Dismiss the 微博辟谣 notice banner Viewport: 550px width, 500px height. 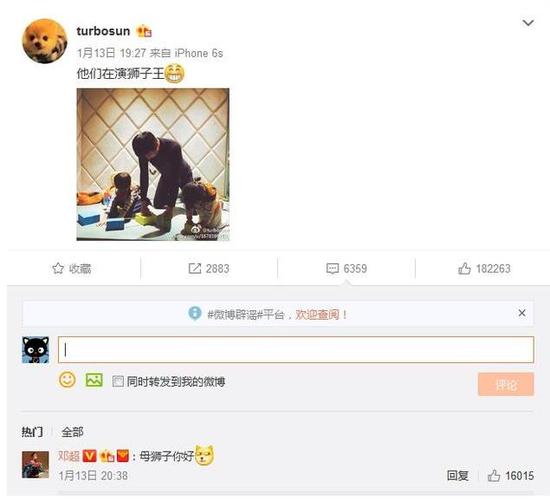(x=522, y=313)
